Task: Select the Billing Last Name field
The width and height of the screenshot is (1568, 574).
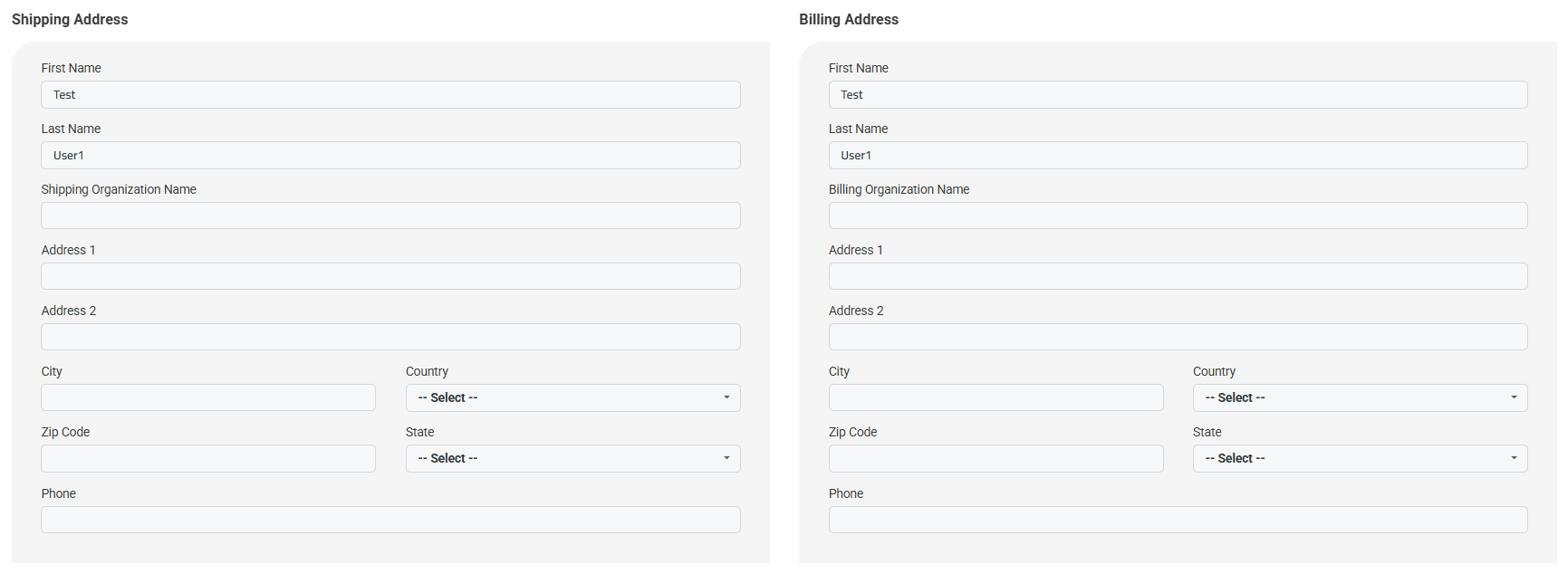Action: tap(1178, 156)
